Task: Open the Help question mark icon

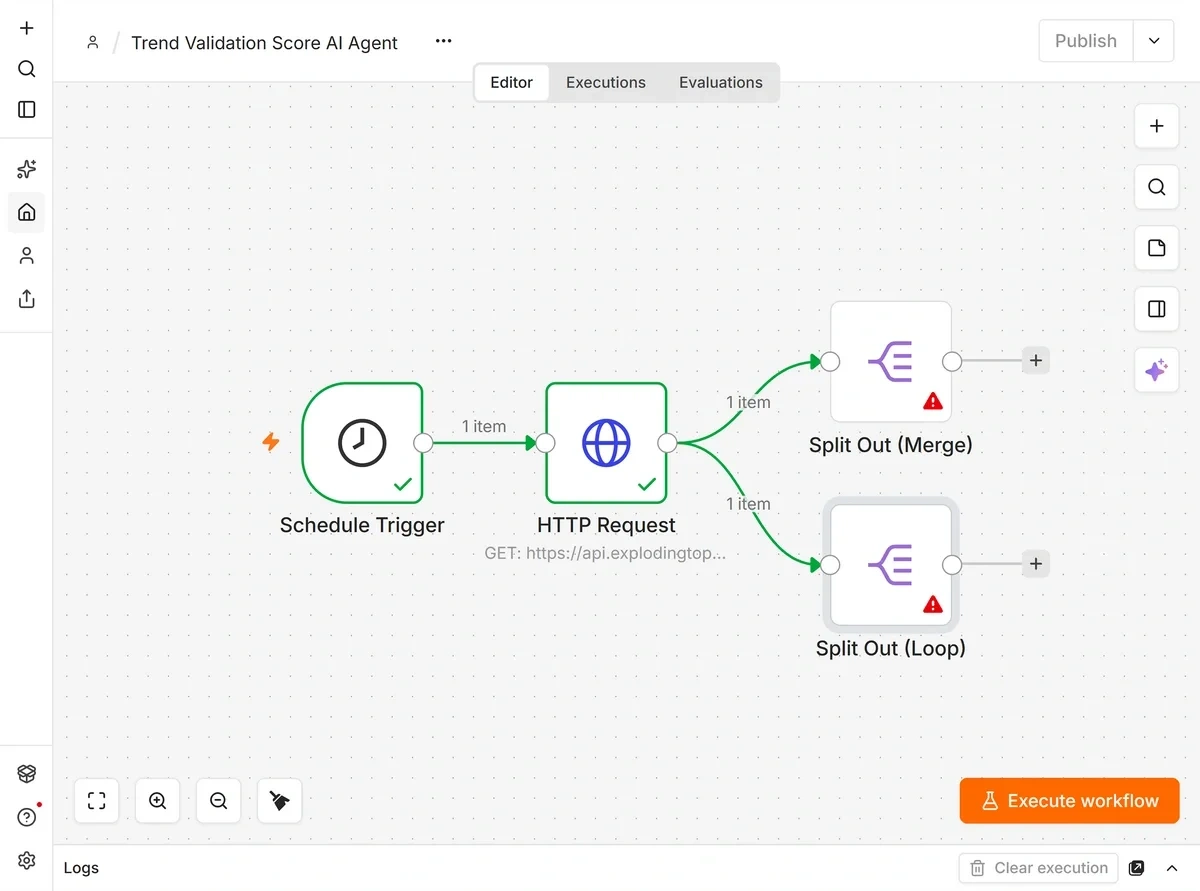Action: point(27,817)
